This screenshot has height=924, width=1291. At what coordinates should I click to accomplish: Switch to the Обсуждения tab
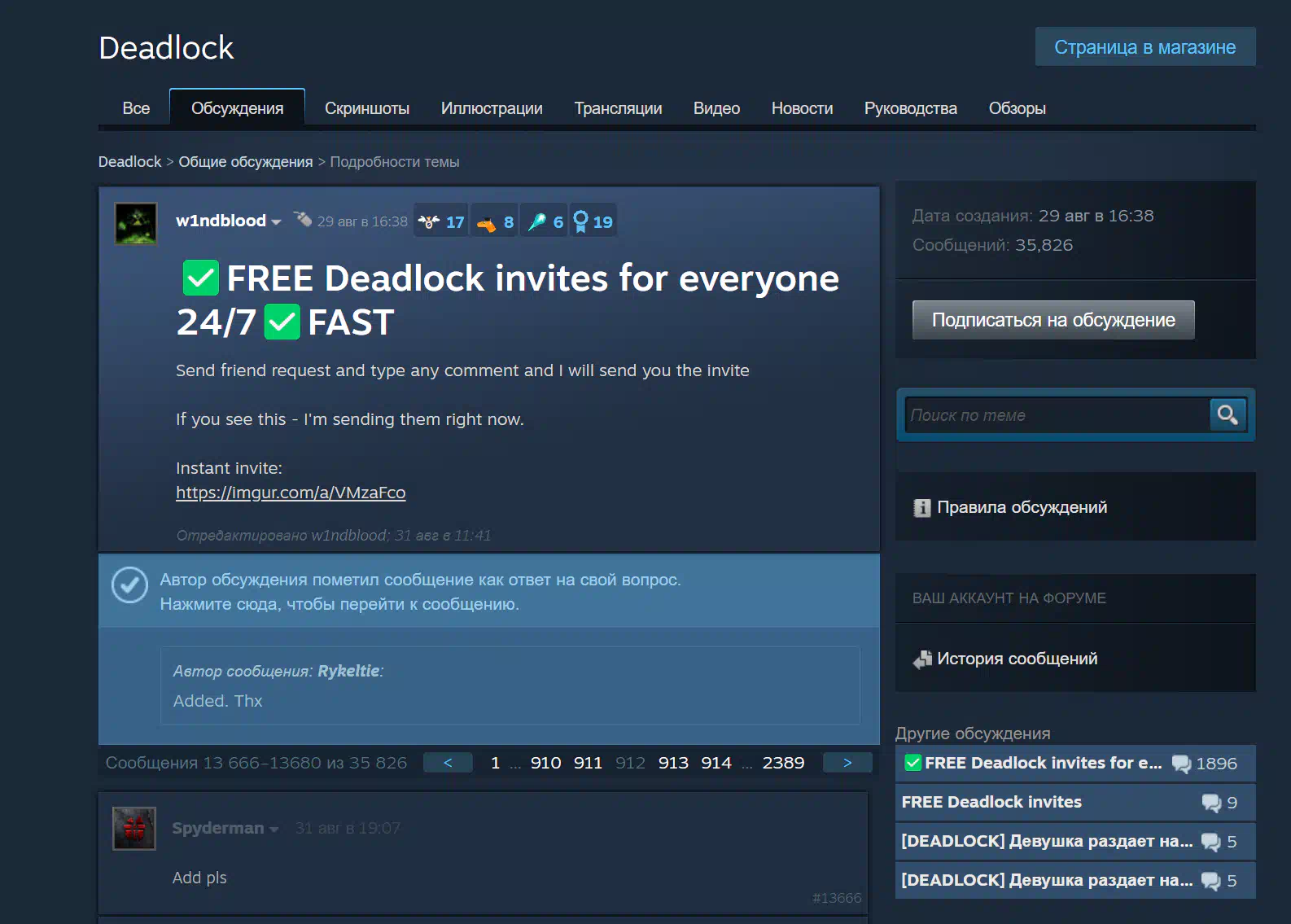coord(237,108)
